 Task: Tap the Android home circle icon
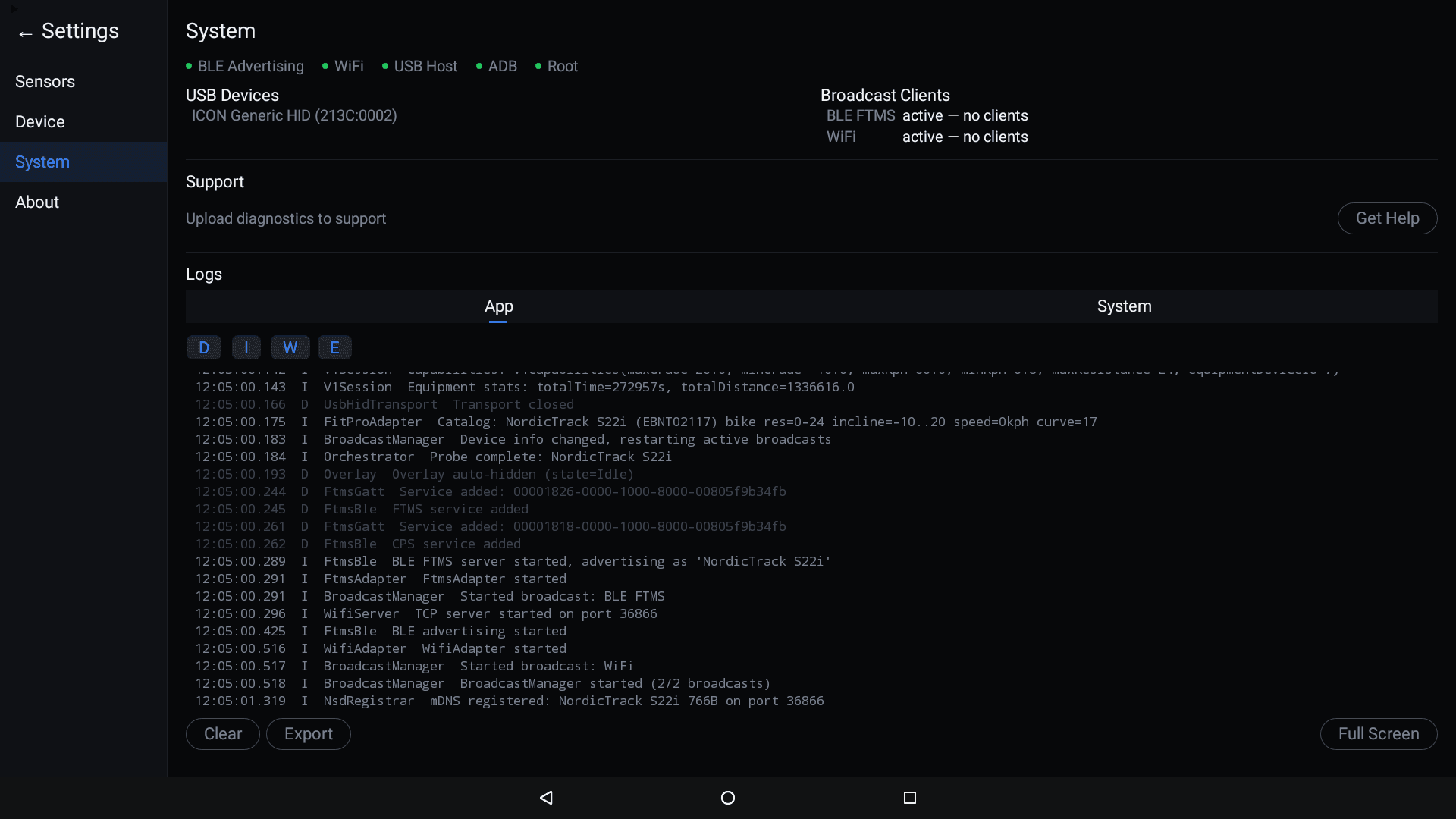(728, 797)
